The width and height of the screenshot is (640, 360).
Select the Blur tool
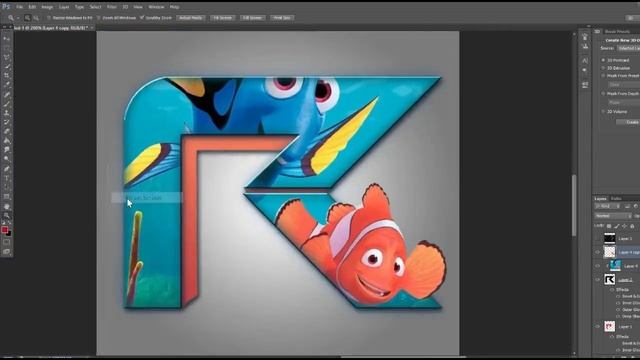(x=7, y=150)
